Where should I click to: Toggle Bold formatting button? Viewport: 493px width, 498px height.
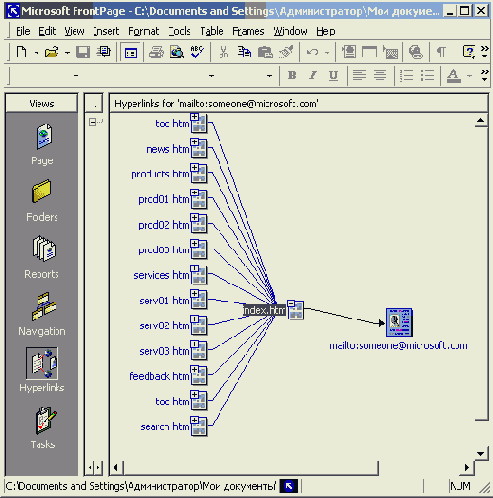292,76
